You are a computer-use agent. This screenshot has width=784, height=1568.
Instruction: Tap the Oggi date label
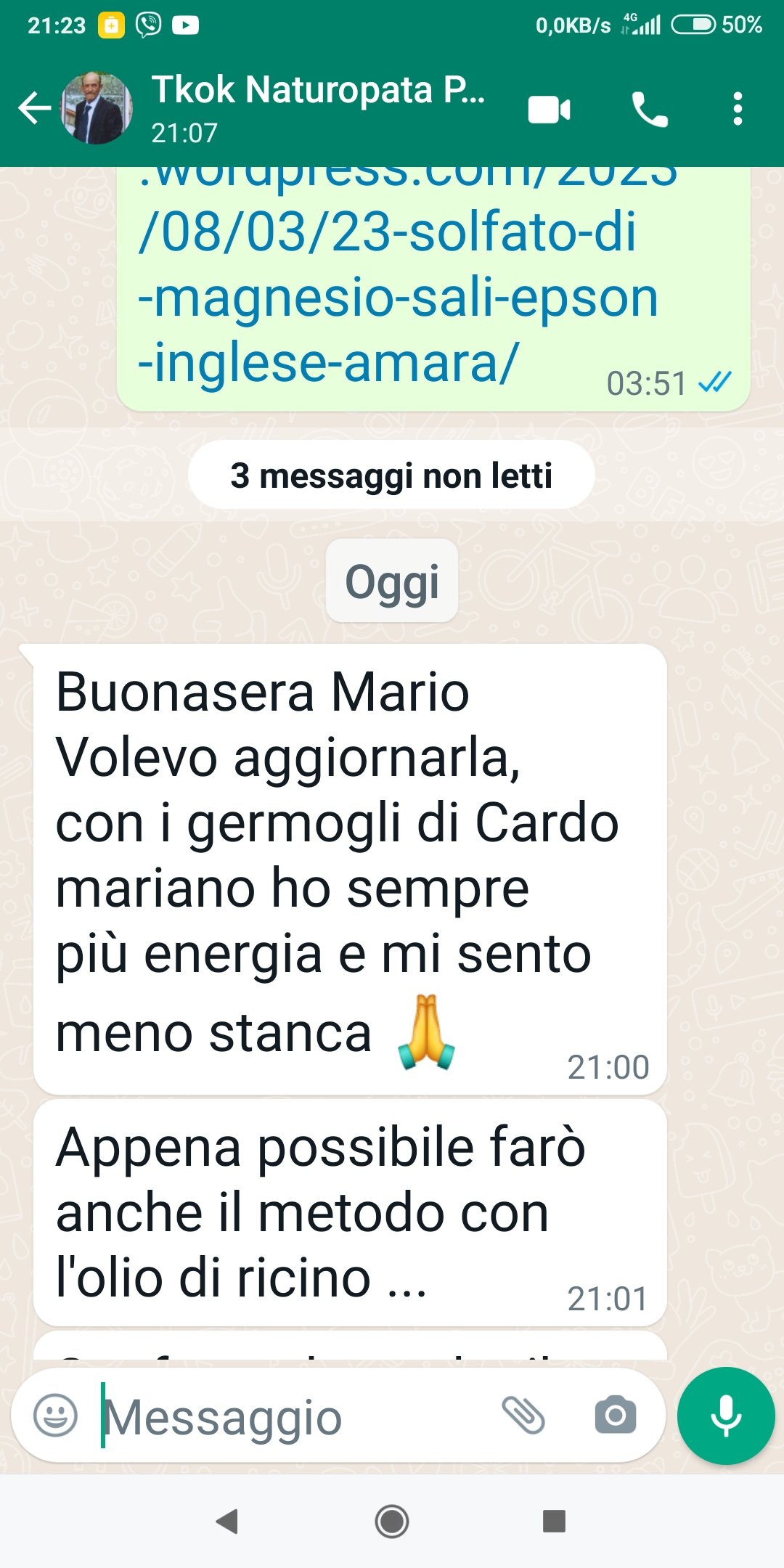392,581
